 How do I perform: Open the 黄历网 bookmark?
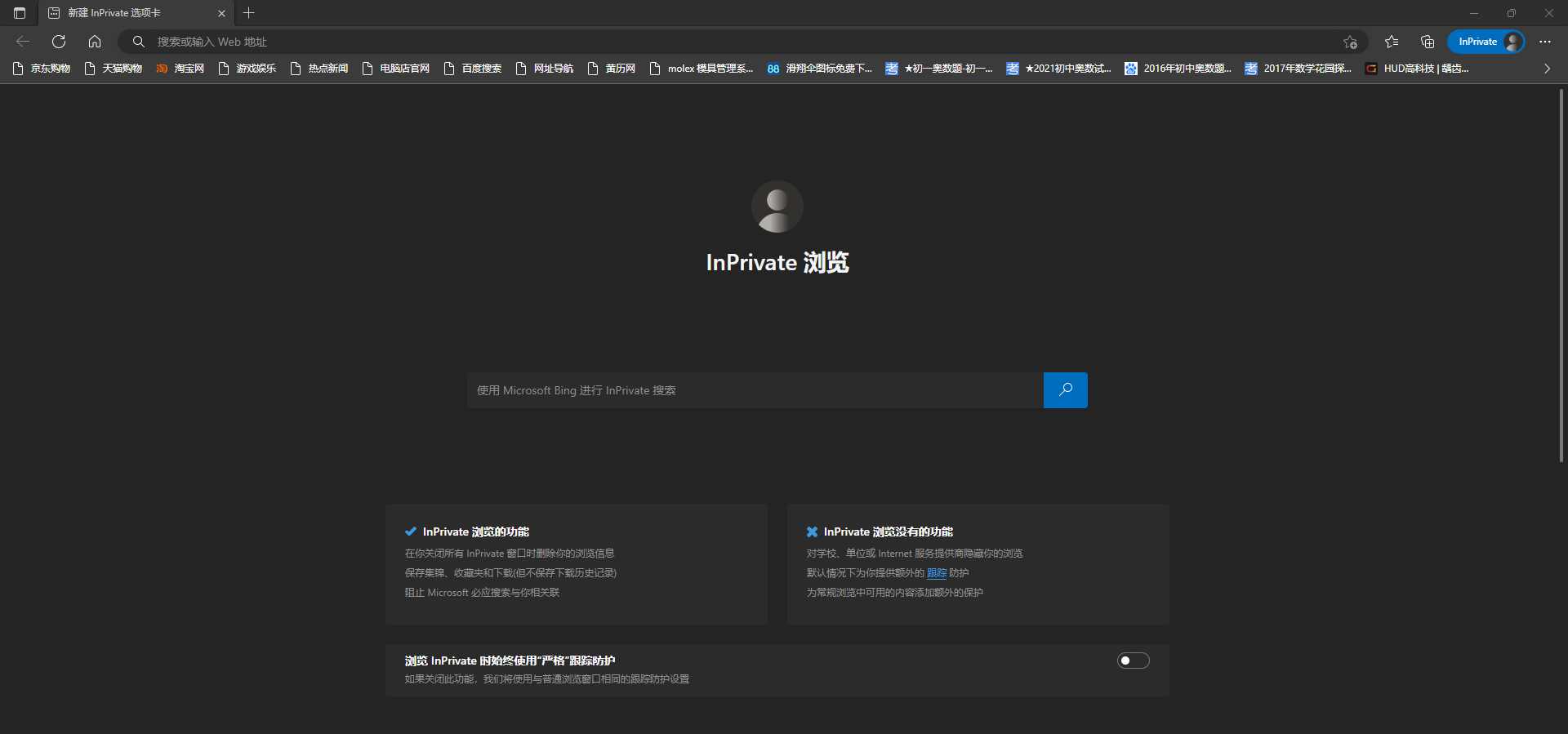612,69
